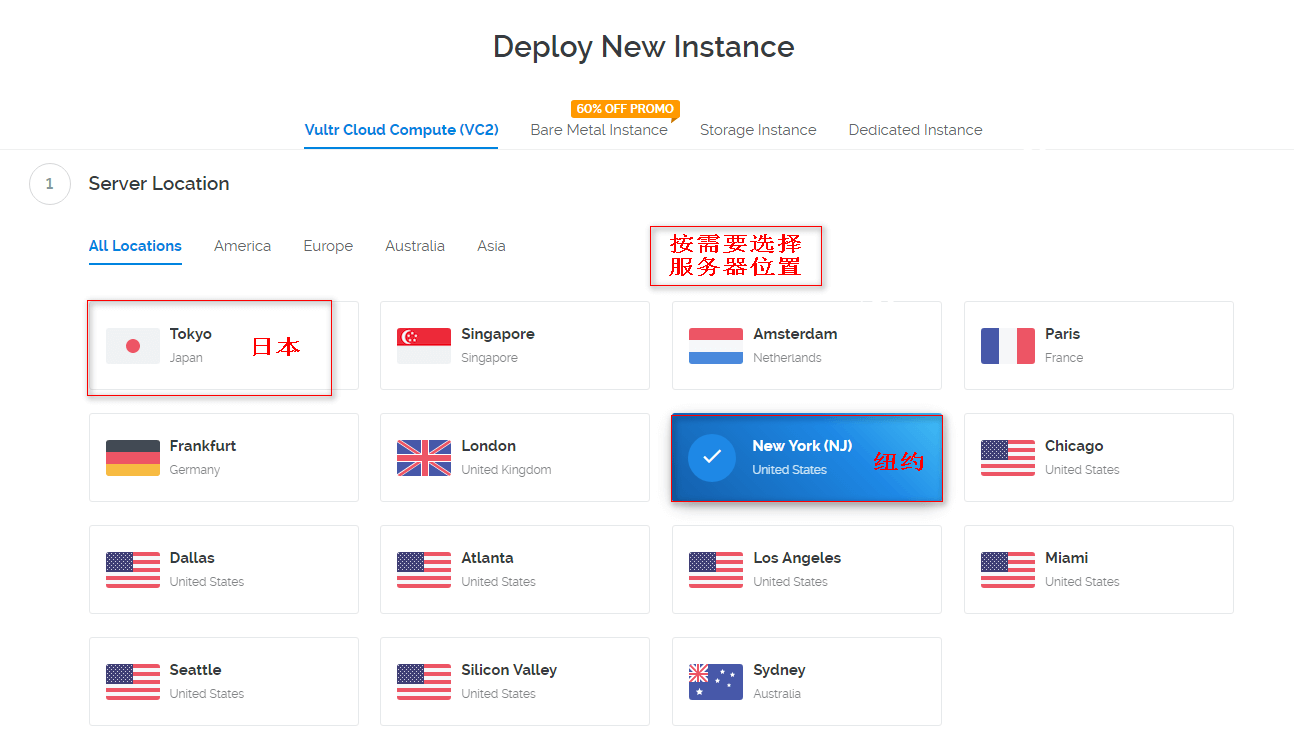The height and width of the screenshot is (729, 1294).
Task: Click the Australian flag for Sydney
Action: tap(716, 682)
